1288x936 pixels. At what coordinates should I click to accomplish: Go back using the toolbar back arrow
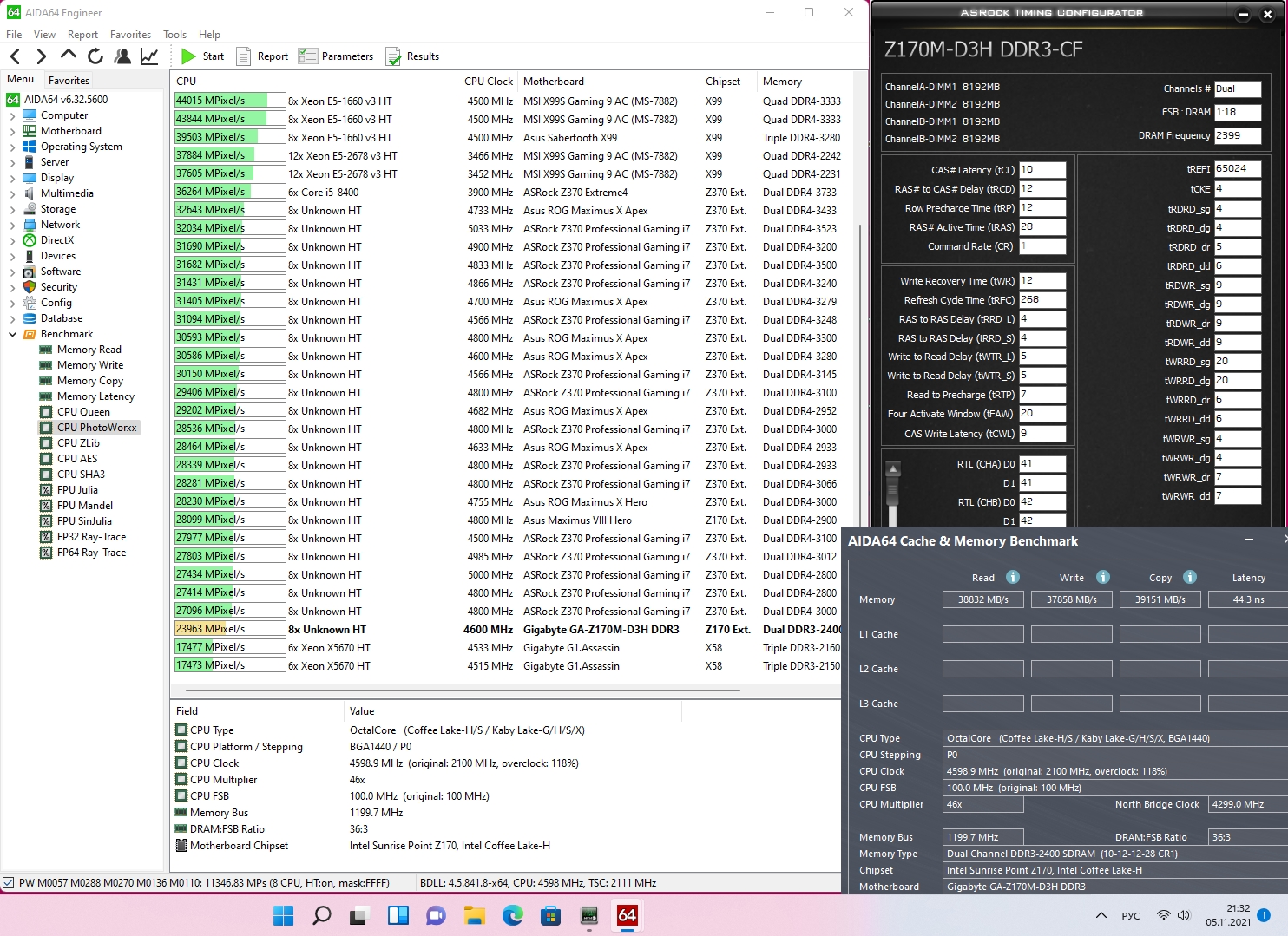(15, 56)
